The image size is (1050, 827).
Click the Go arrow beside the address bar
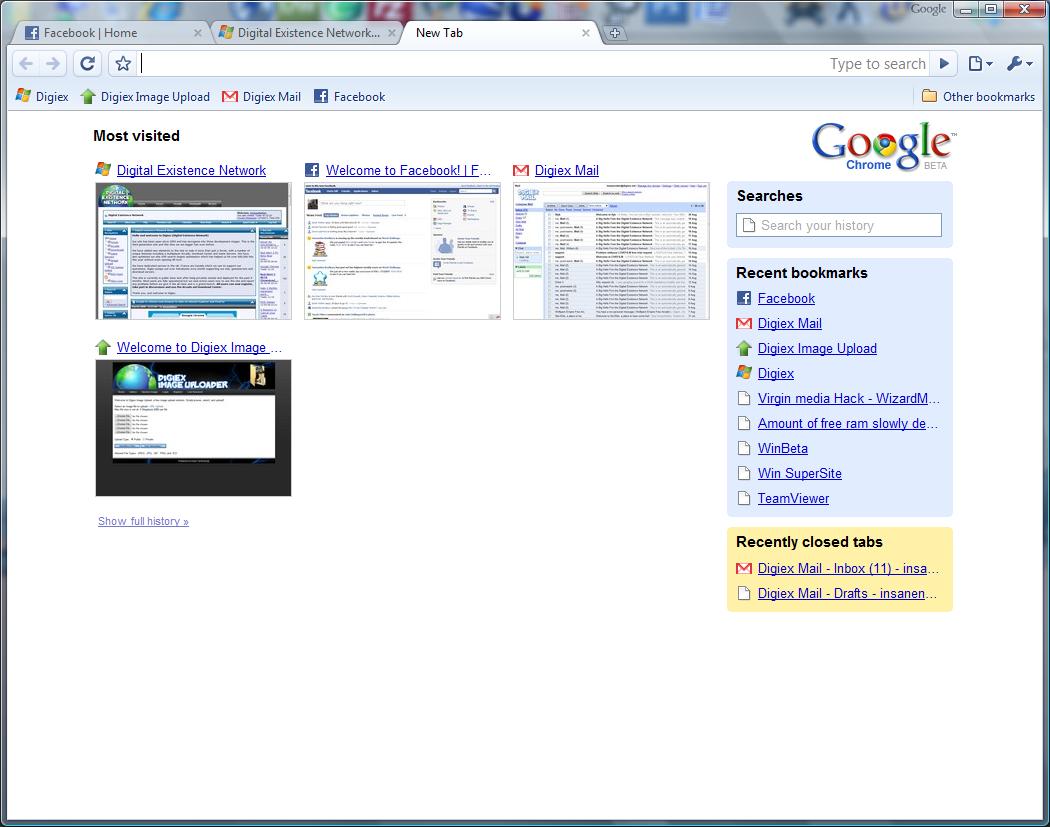944,64
